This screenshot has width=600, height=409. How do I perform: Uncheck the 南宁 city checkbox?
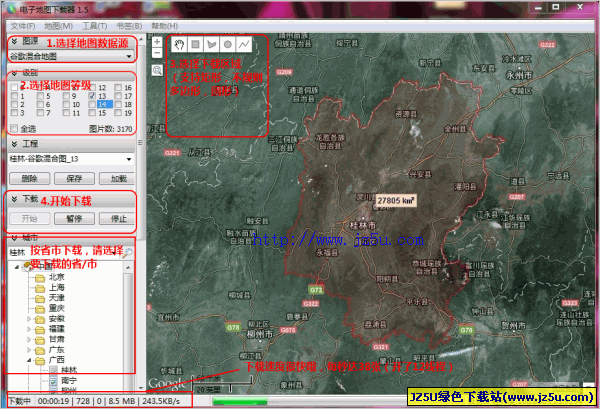[x=54, y=381]
